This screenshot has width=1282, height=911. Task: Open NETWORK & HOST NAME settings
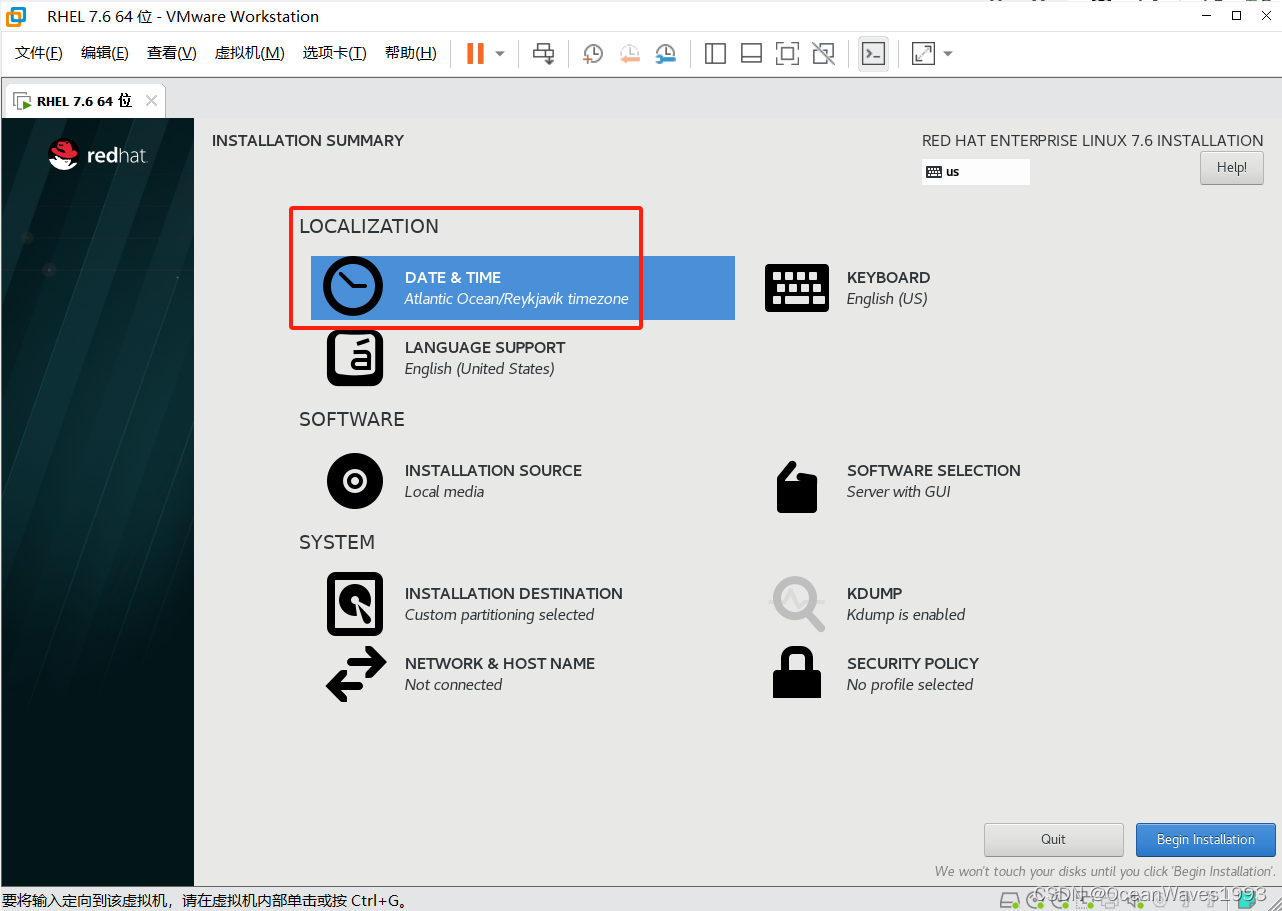[x=460, y=674]
